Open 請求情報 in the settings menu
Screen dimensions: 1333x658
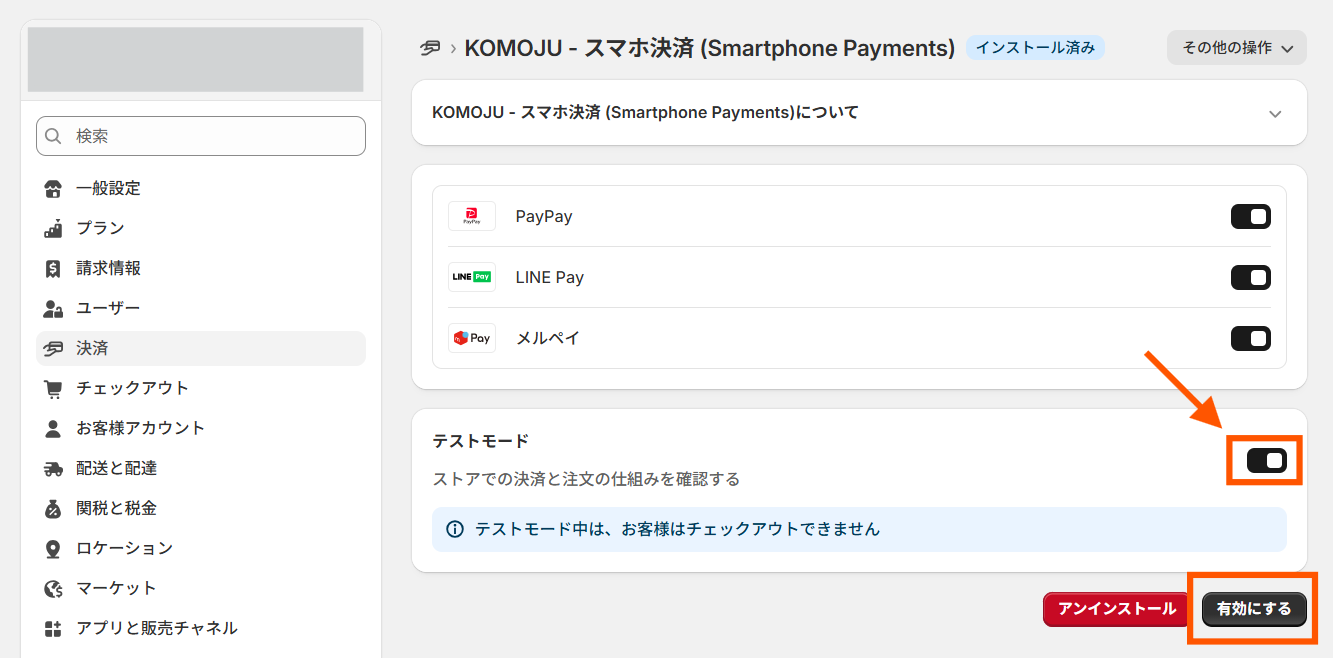[201, 269]
